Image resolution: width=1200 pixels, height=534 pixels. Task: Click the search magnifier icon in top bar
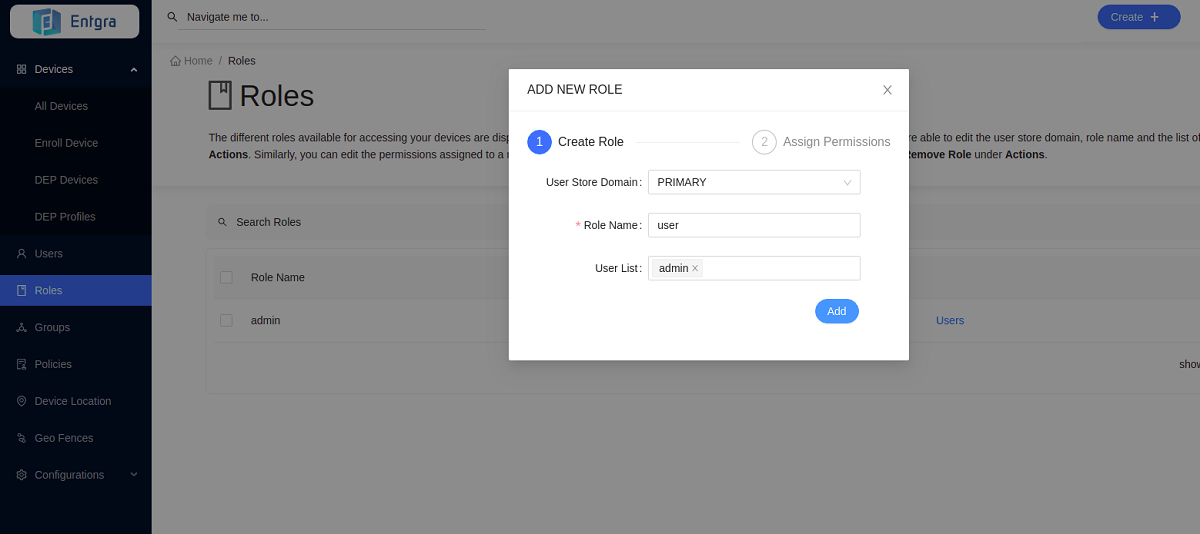(172, 17)
